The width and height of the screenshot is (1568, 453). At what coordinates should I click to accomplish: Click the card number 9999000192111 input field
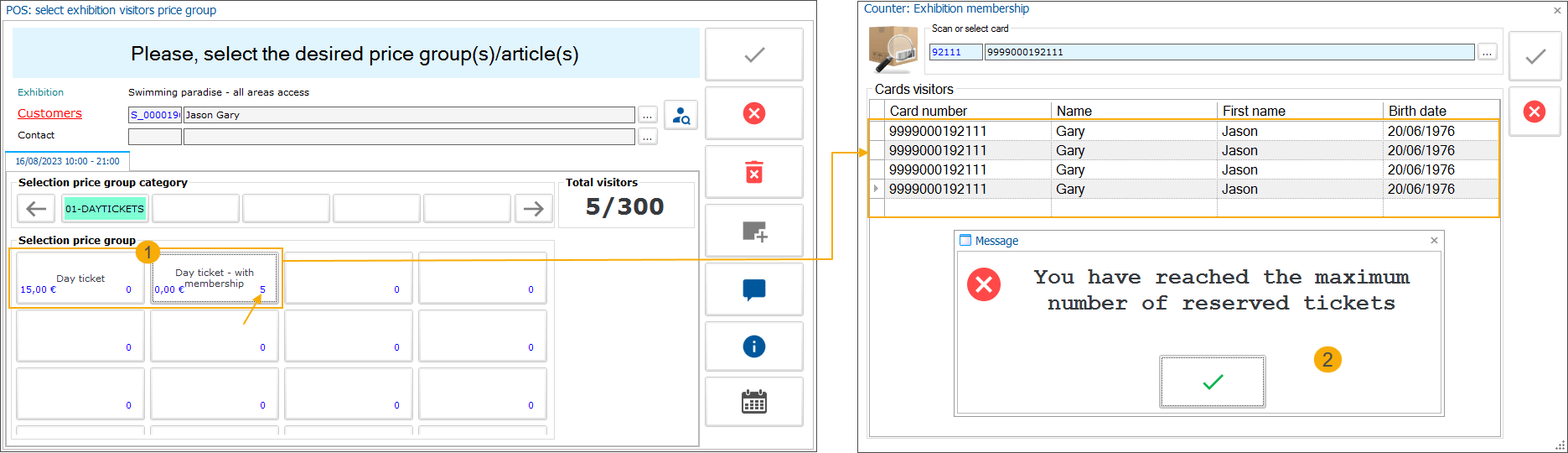1229,52
